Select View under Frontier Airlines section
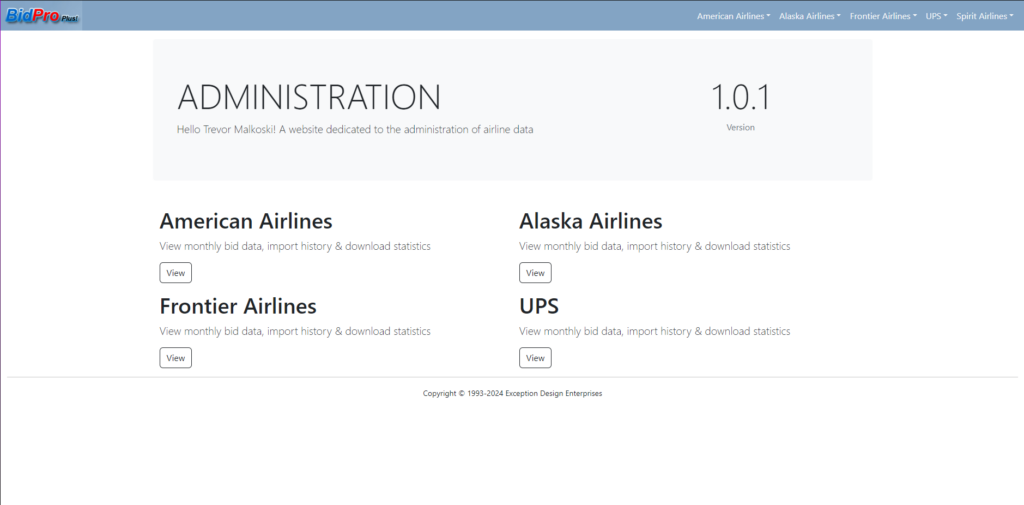Viewport: 1024px width, 505px height. (x=175, y=358)
